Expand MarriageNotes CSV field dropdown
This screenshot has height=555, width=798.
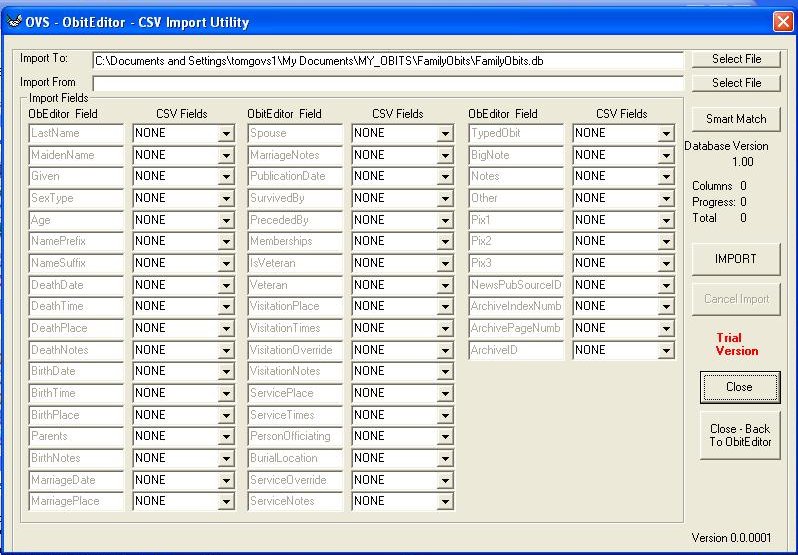445,156
